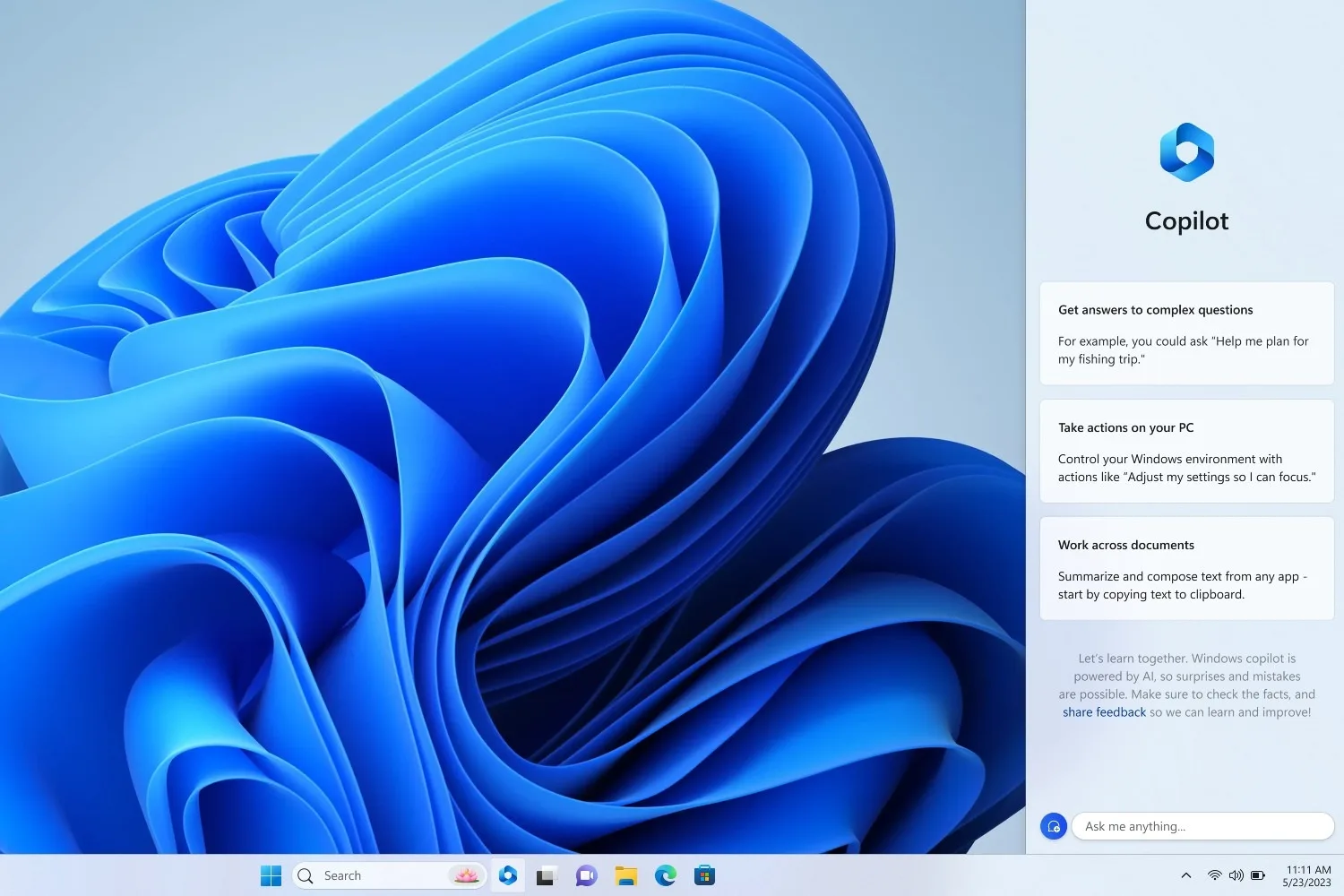Click the lotus flower search highlight icon

pyautogui.click(x=466, y=875)
